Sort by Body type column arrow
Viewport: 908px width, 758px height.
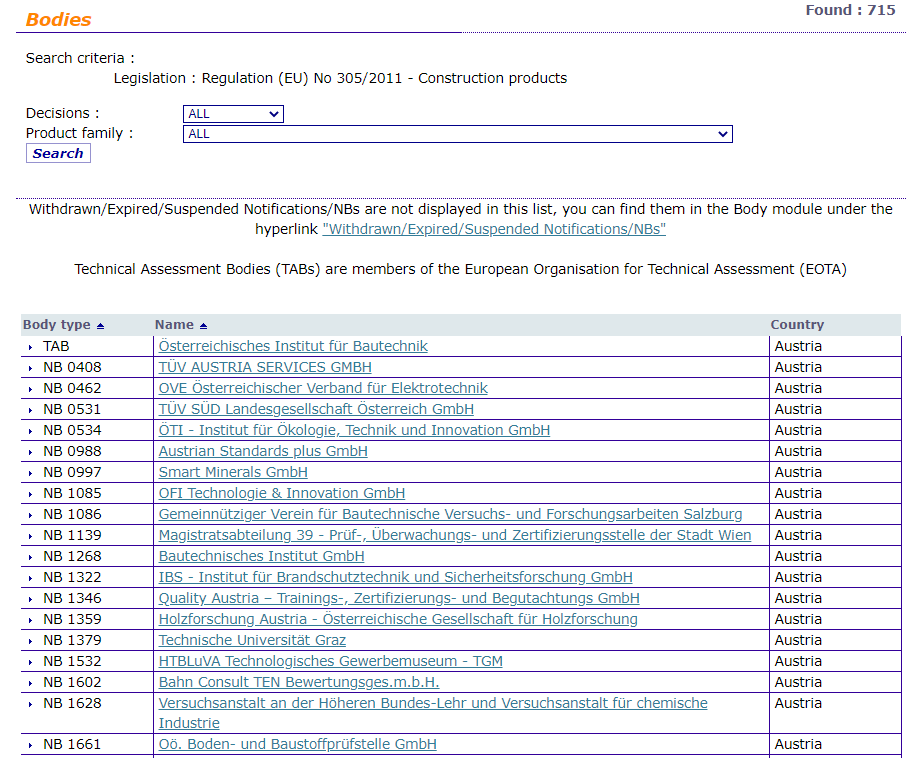point(100,325)
